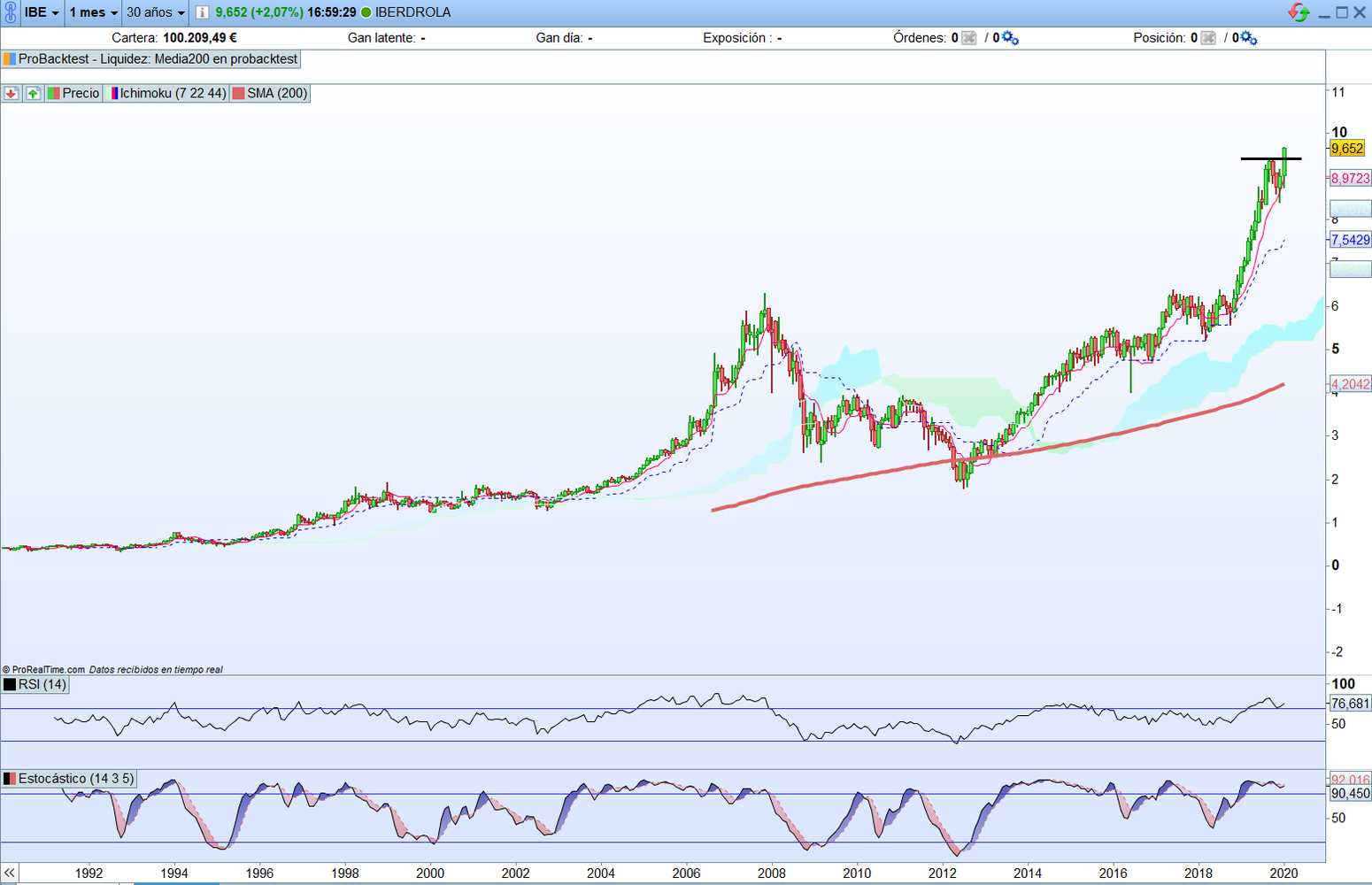Click the cancel orders X icon
This screenshot has height=885, width=1372.
[969, 38]
